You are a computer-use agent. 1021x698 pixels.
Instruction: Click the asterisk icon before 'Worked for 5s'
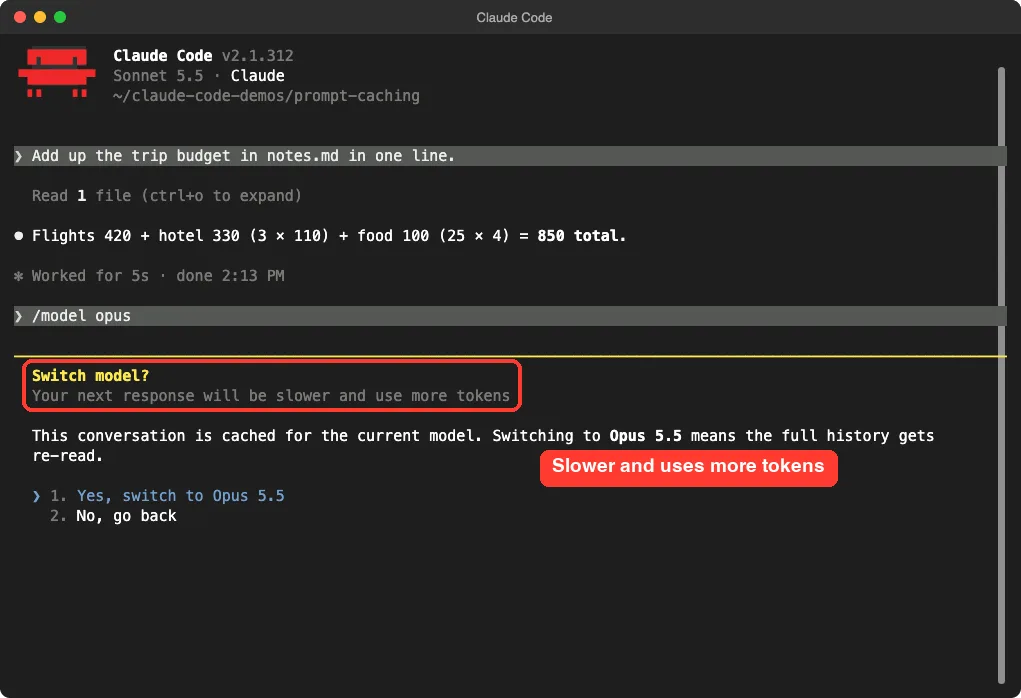tap(19, 276)
